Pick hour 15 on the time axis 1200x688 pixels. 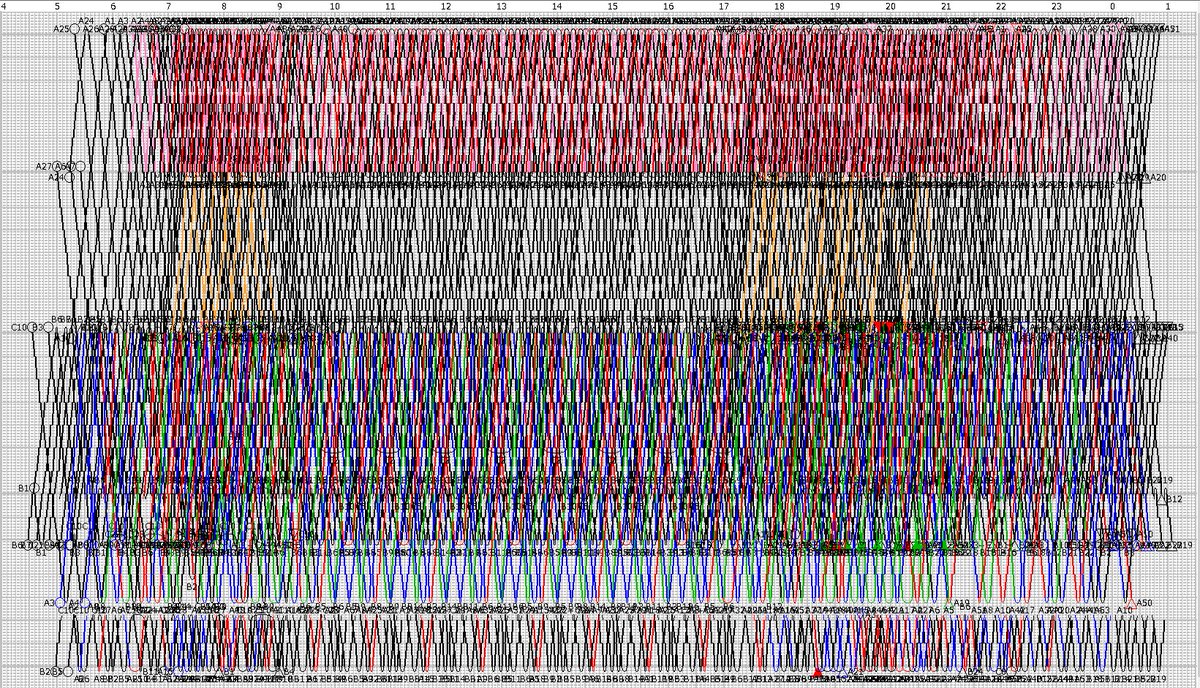(612, 6)
